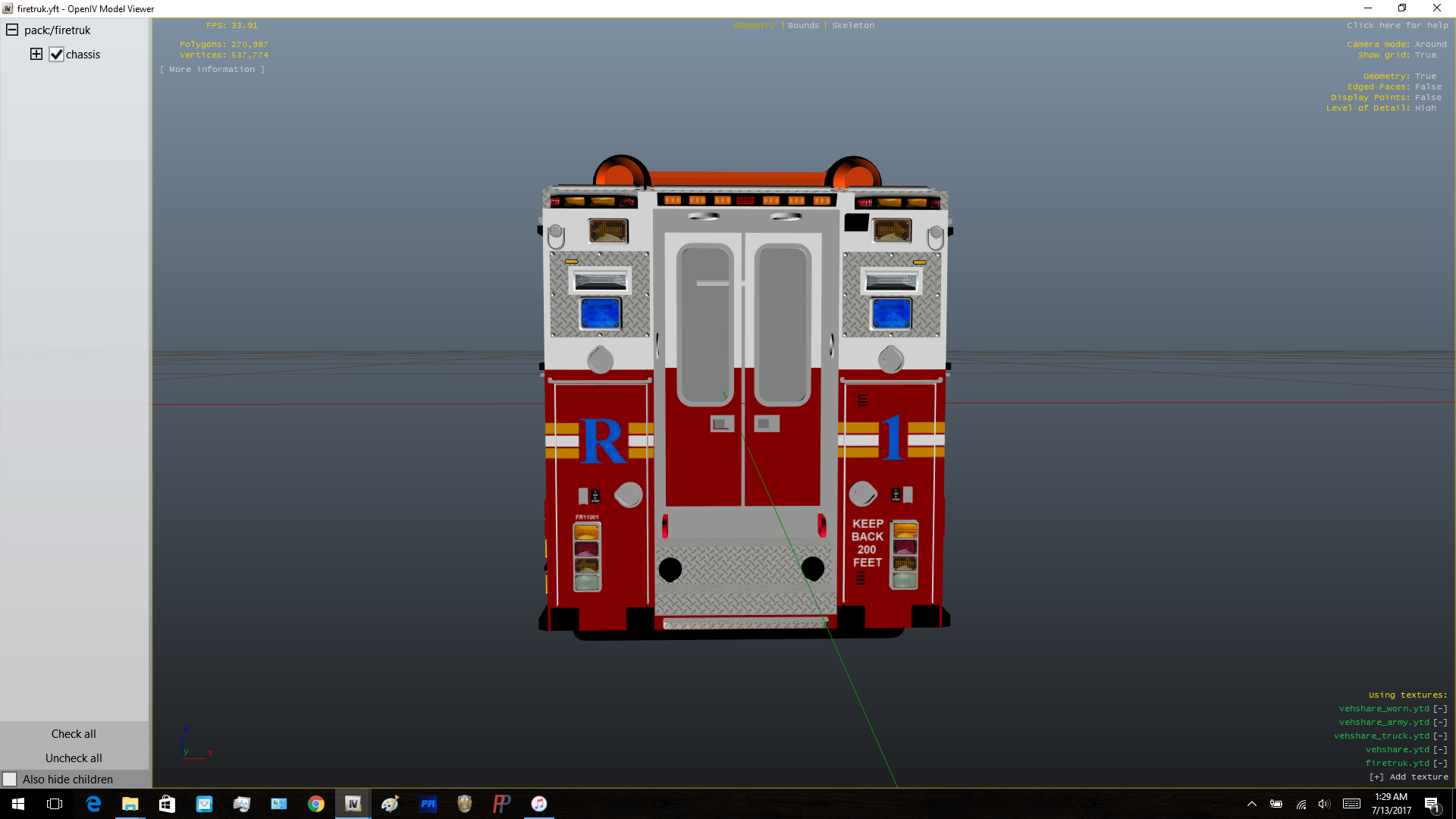This screenshot has width=1456, height=819.
Task: Open Microsoft Edge from taskbar
Action: tap(93, 804)
